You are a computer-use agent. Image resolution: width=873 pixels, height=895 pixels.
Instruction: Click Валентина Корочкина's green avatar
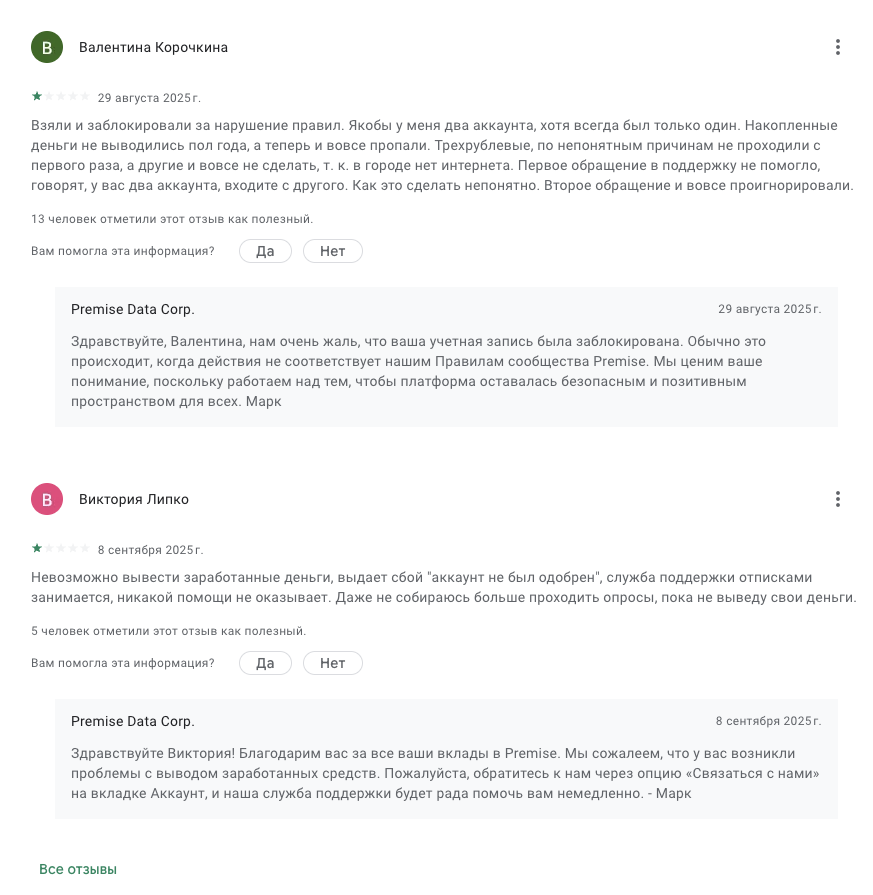[x=47, y=47]
